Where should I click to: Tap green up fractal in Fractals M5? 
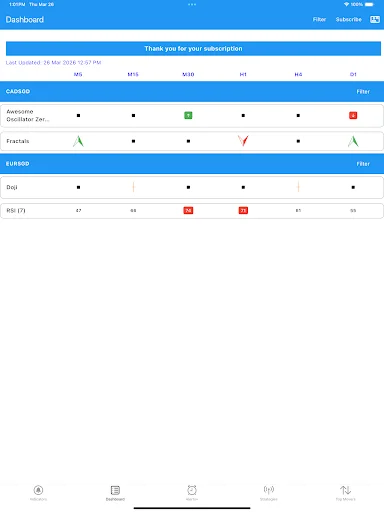click(78, 141)
